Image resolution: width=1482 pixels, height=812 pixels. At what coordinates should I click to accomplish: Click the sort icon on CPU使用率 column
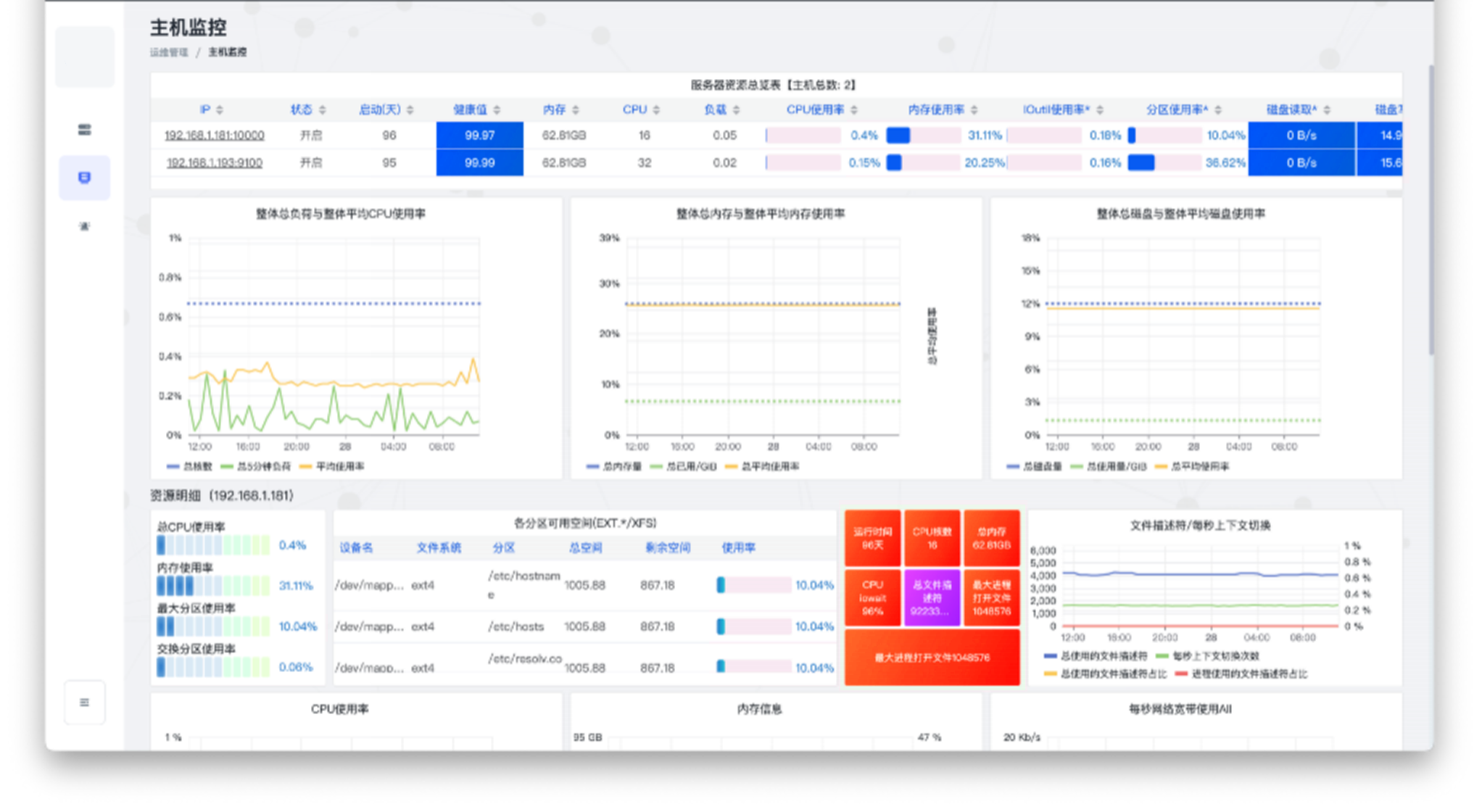[854, 109]
